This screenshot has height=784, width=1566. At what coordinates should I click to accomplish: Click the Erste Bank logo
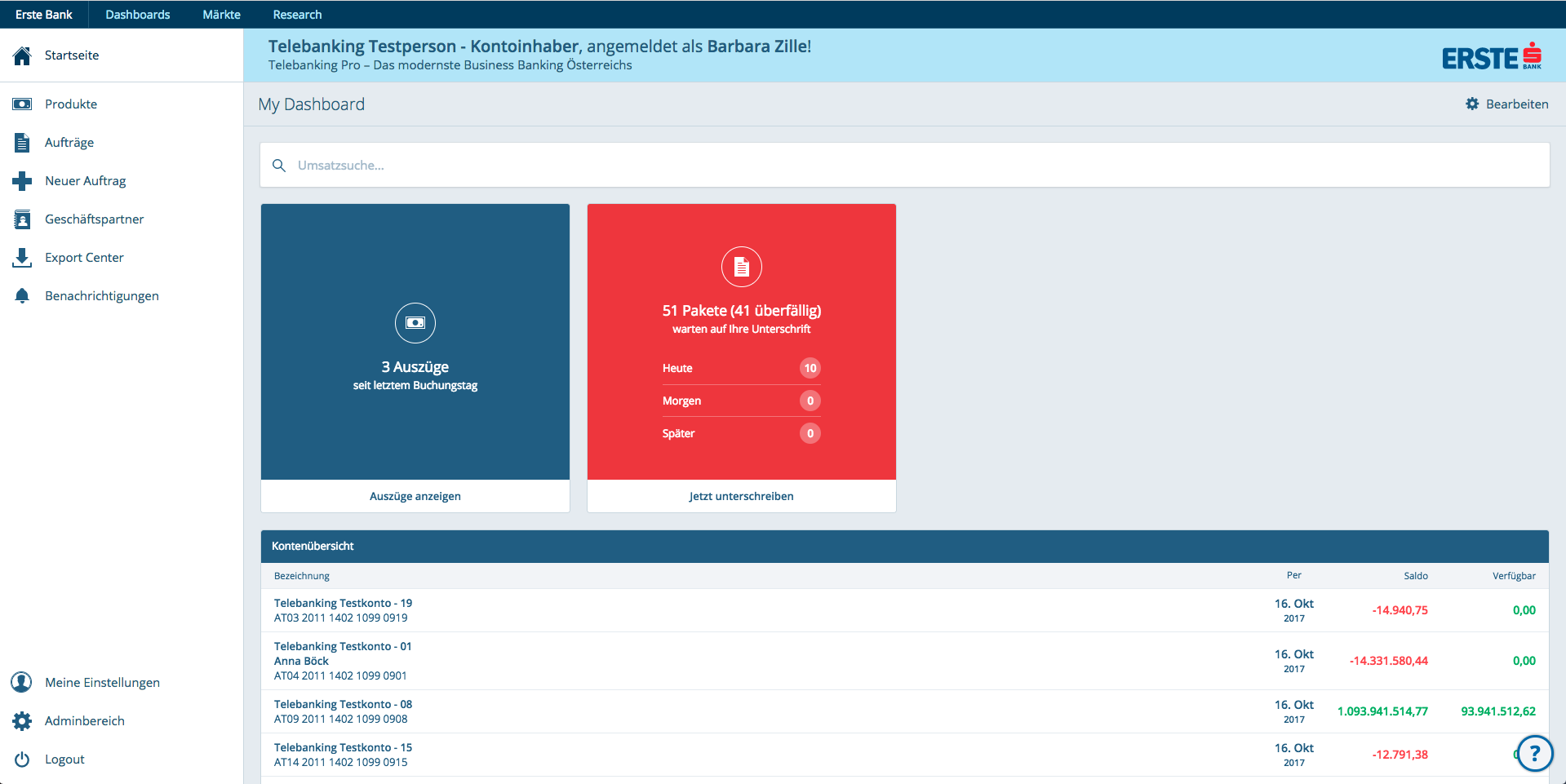point(1492,56)
